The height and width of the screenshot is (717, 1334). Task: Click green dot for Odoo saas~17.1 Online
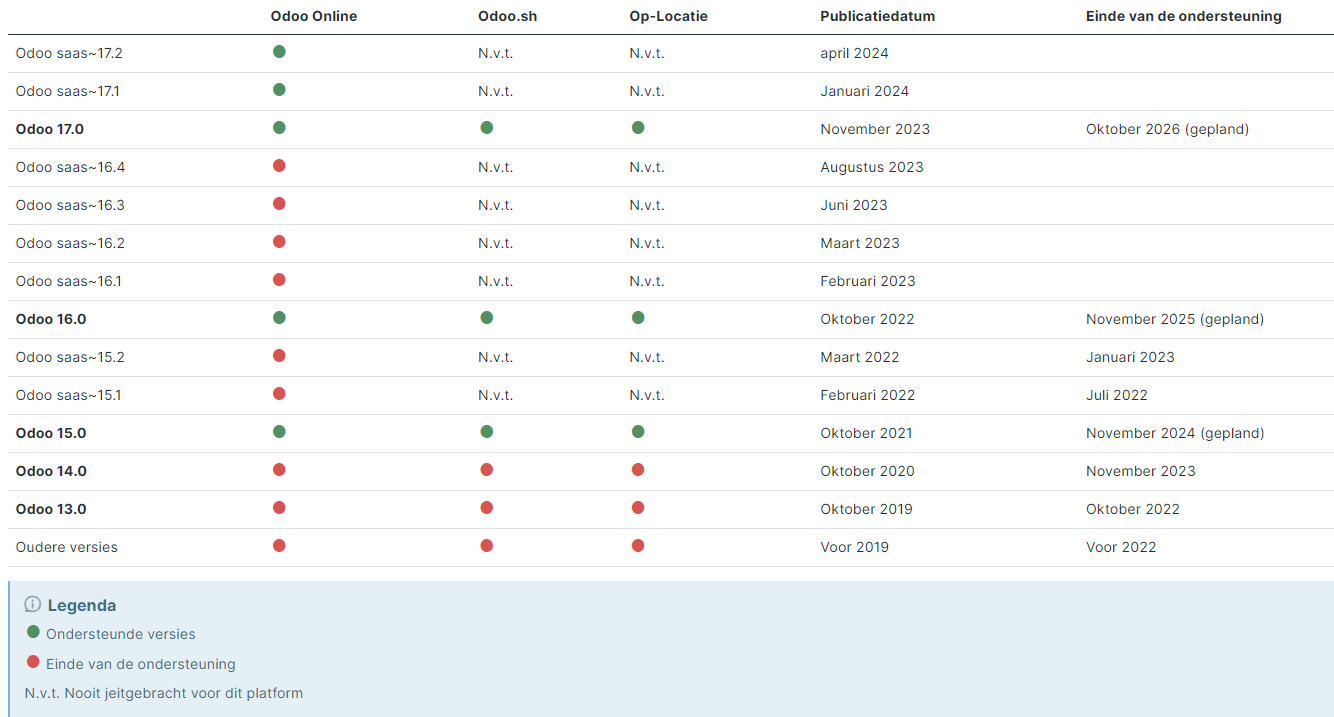coord(279,89)
